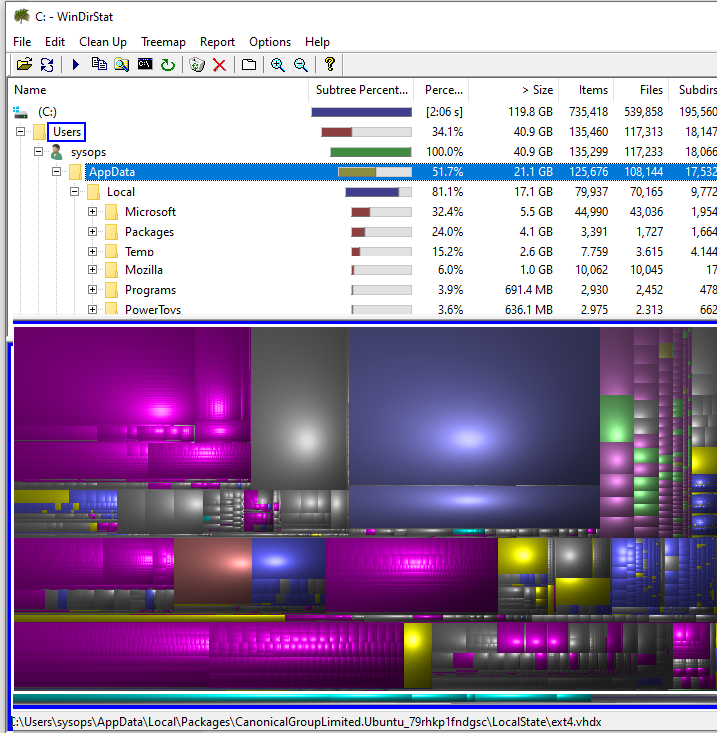Click the subtree percent bar for Local
This screenshot has height=733, width=717.
379,192
